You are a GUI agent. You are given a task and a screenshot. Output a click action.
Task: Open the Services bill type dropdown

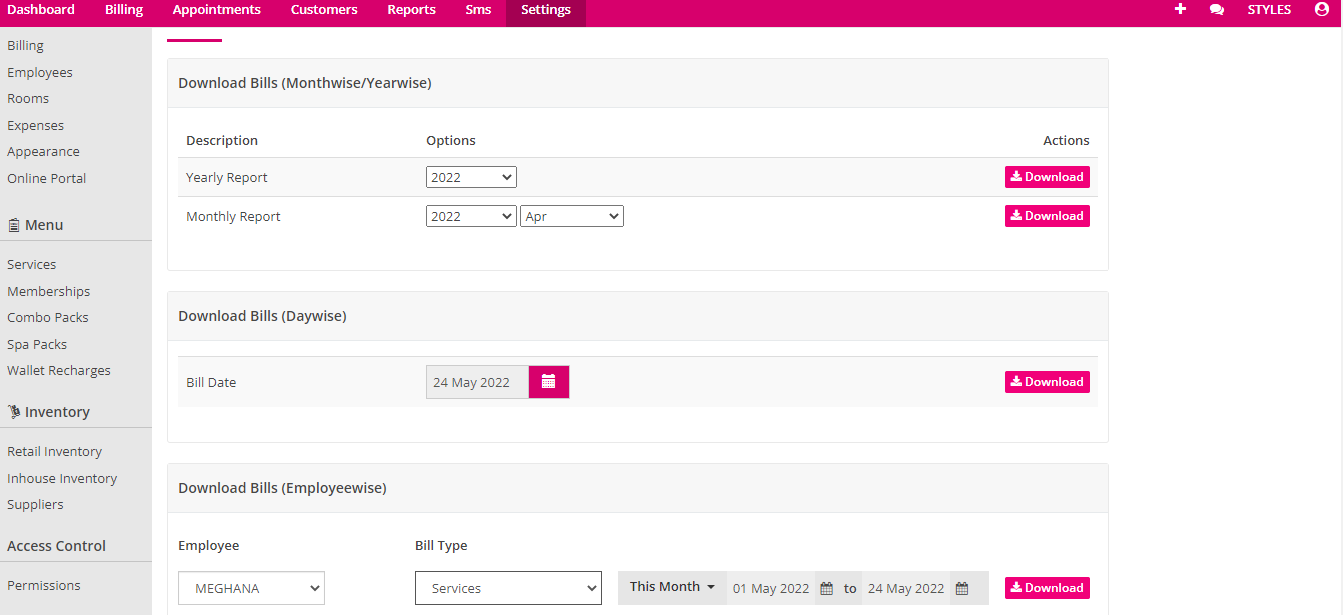coord(508,588)
